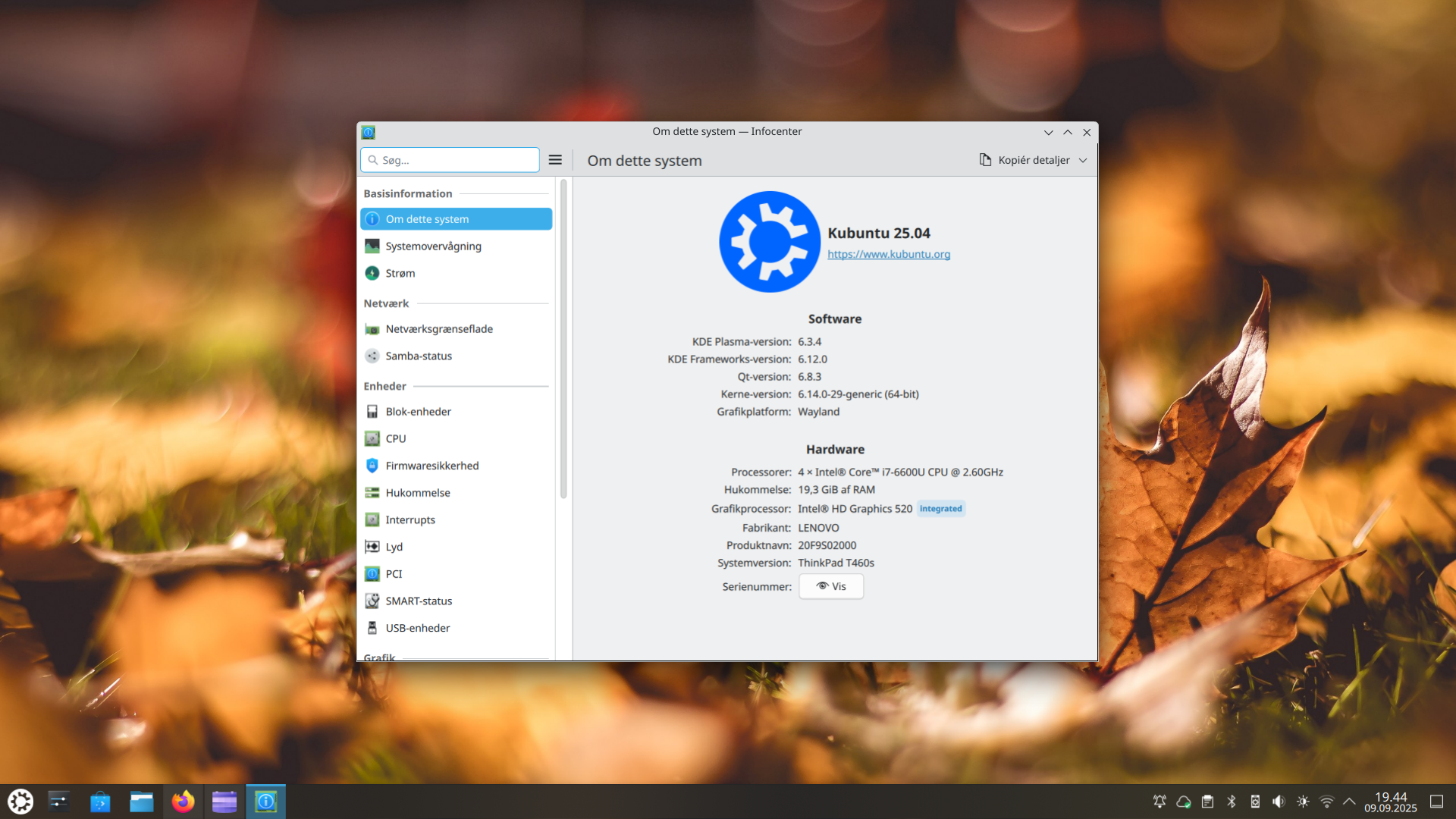1456x819 pixels.
Task: Click Frameworks version value 6.12.0
Action: tap(812, 359)
